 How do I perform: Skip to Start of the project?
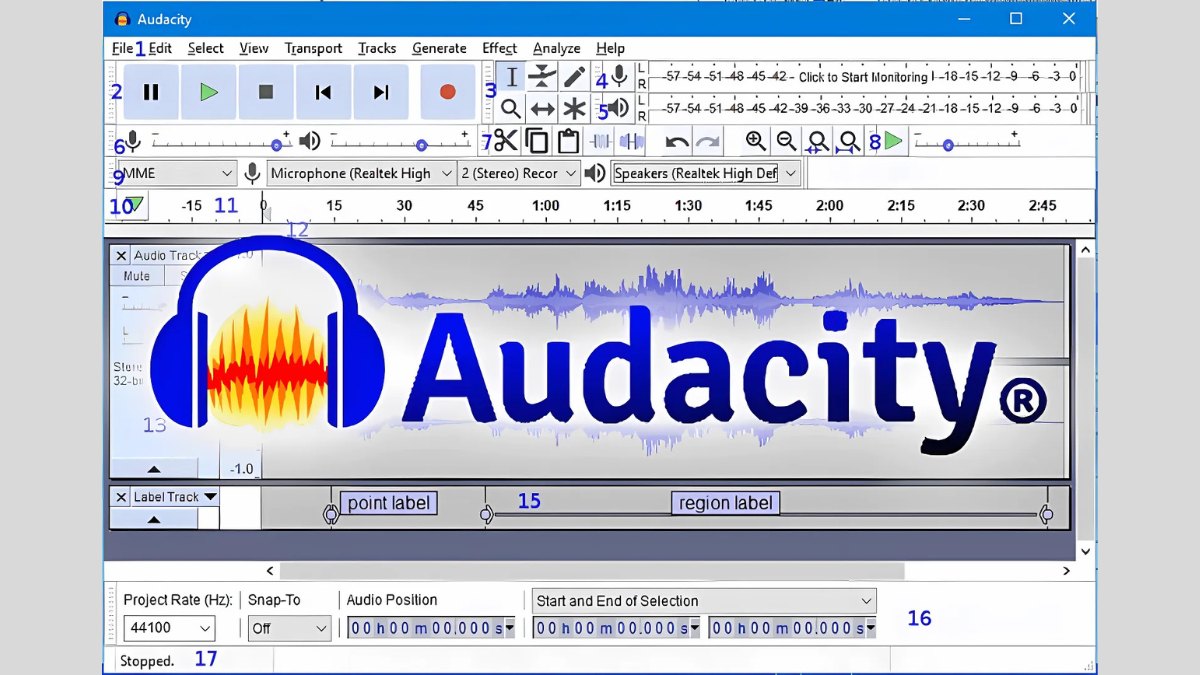[323, 92]
